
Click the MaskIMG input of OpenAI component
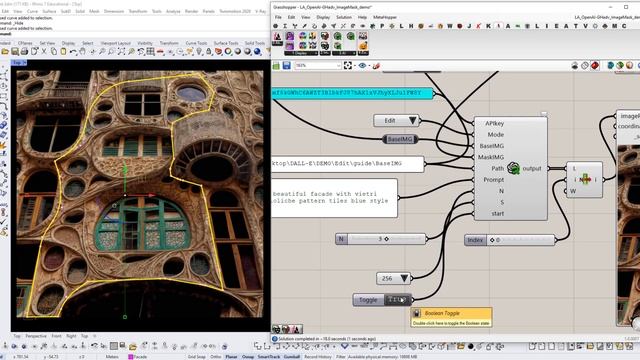coord(491,157)
